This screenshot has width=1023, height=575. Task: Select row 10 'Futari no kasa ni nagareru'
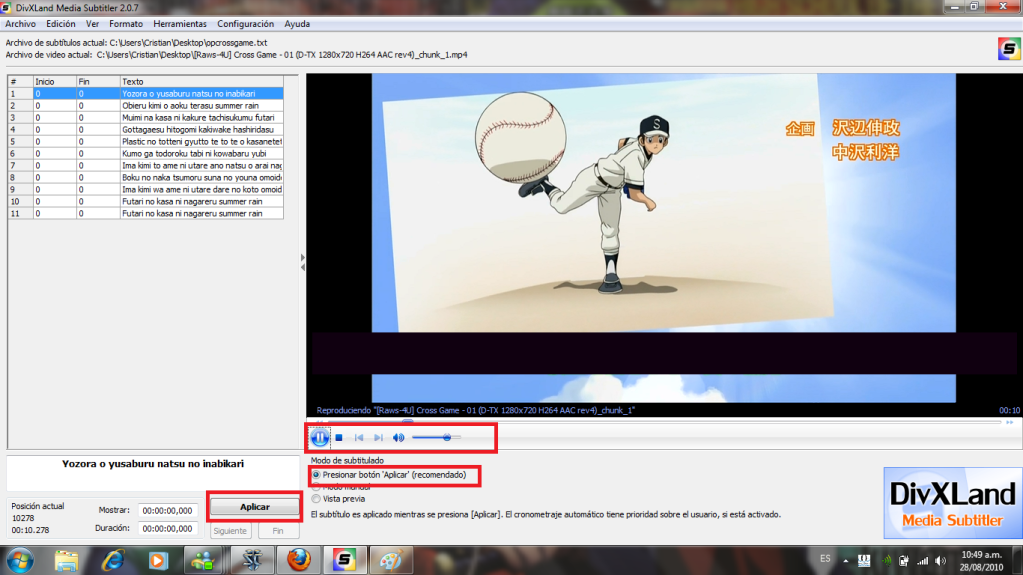coord(145,201)
